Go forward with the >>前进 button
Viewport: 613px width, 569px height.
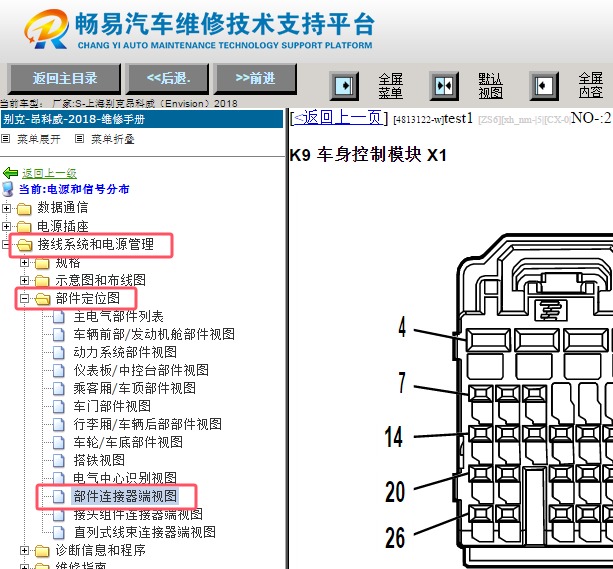point(255,79)
